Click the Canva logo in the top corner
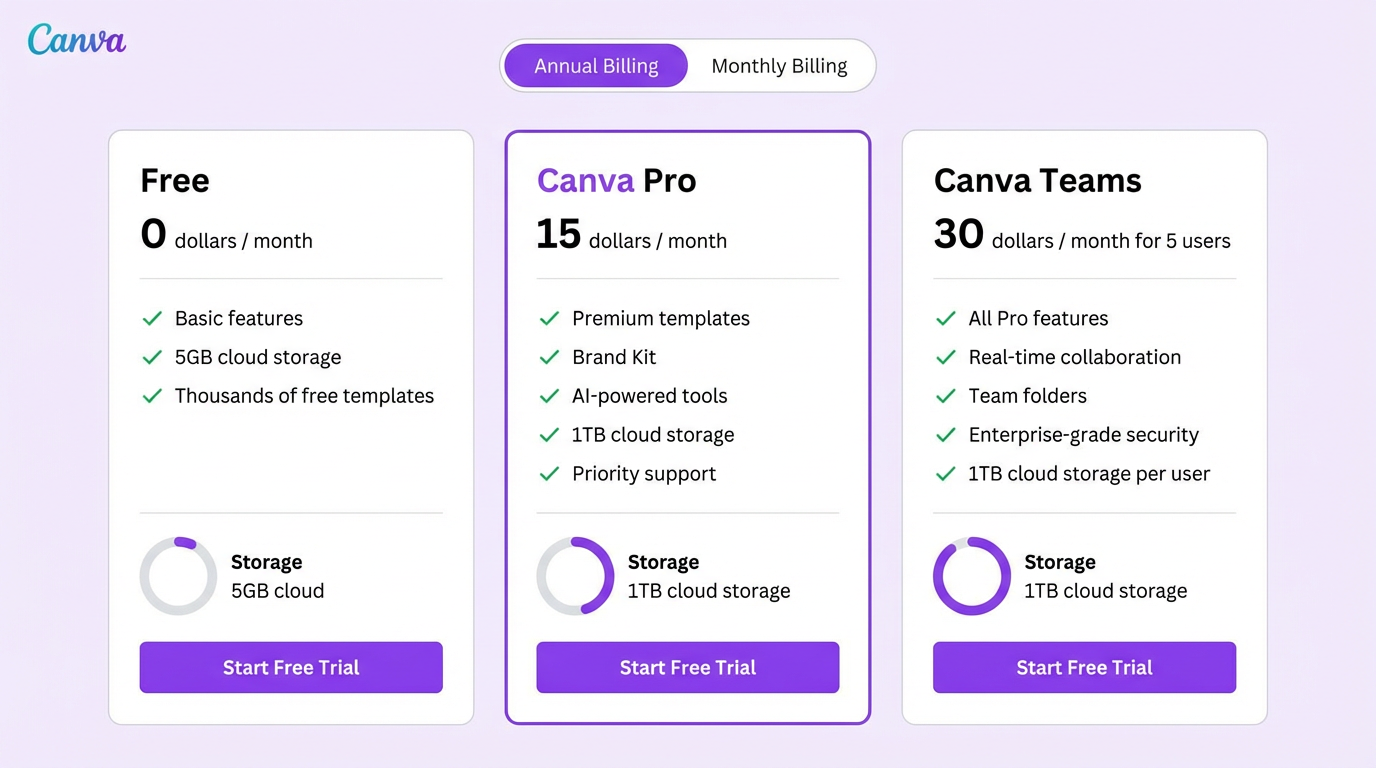Viewport: 1376px width, 768px height. [76, 39]
